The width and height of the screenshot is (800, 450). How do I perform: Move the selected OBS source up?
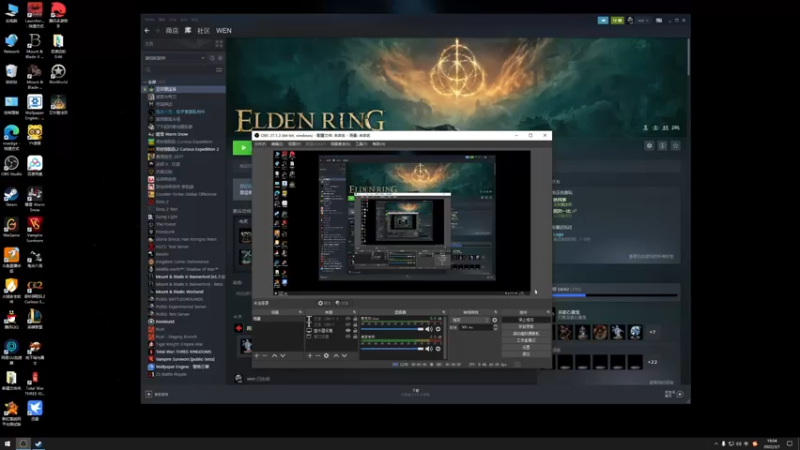click(x=336, y=356)
